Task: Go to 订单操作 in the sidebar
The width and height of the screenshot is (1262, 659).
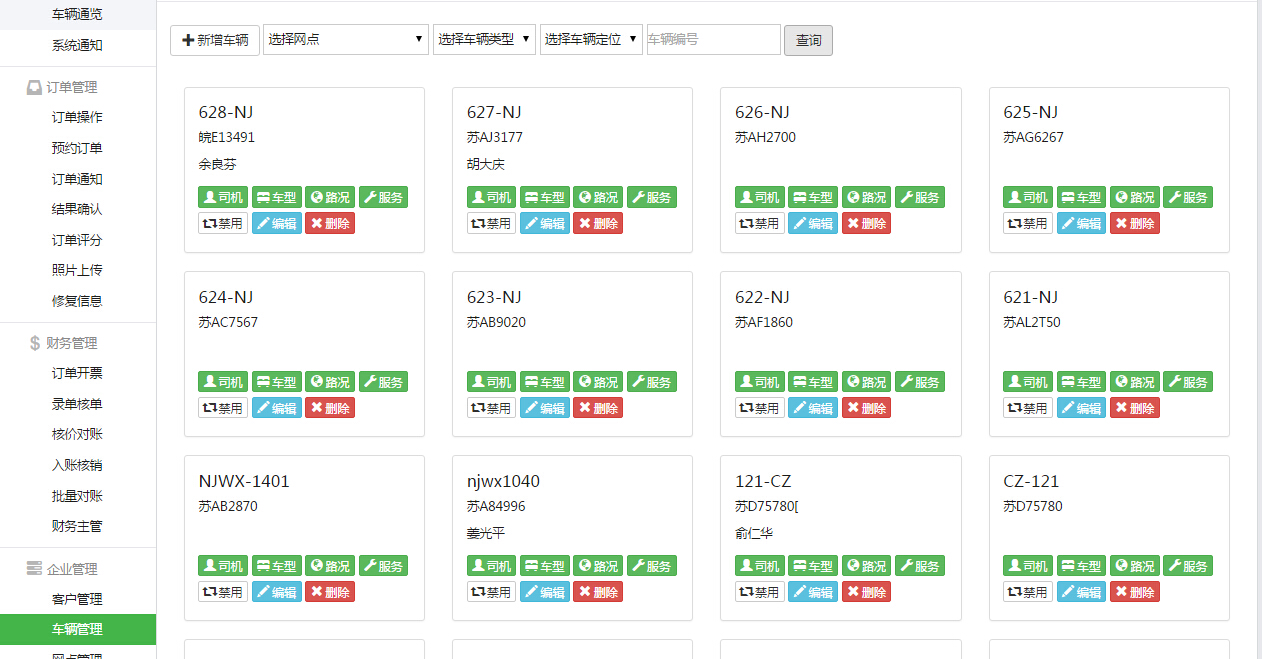Action: (77, 118)
